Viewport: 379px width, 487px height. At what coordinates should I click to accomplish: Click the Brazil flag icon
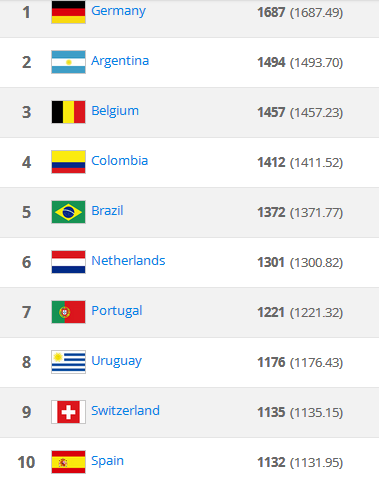(x=68, y=212)
